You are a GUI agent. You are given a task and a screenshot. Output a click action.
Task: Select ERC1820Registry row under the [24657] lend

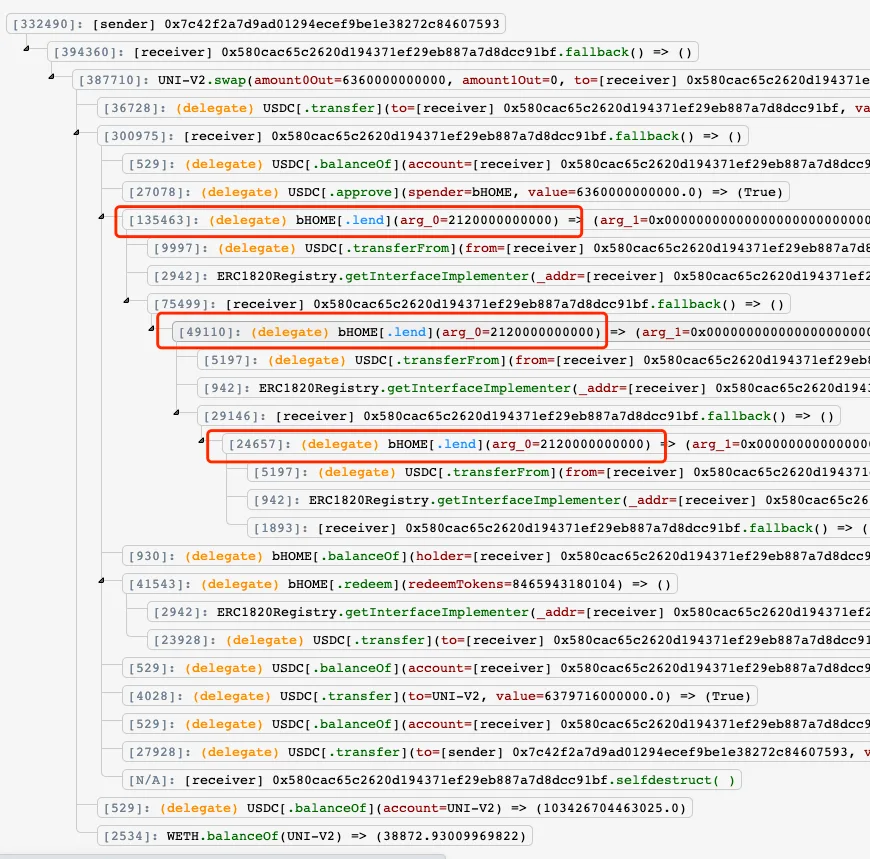click(x=559, y=500)
